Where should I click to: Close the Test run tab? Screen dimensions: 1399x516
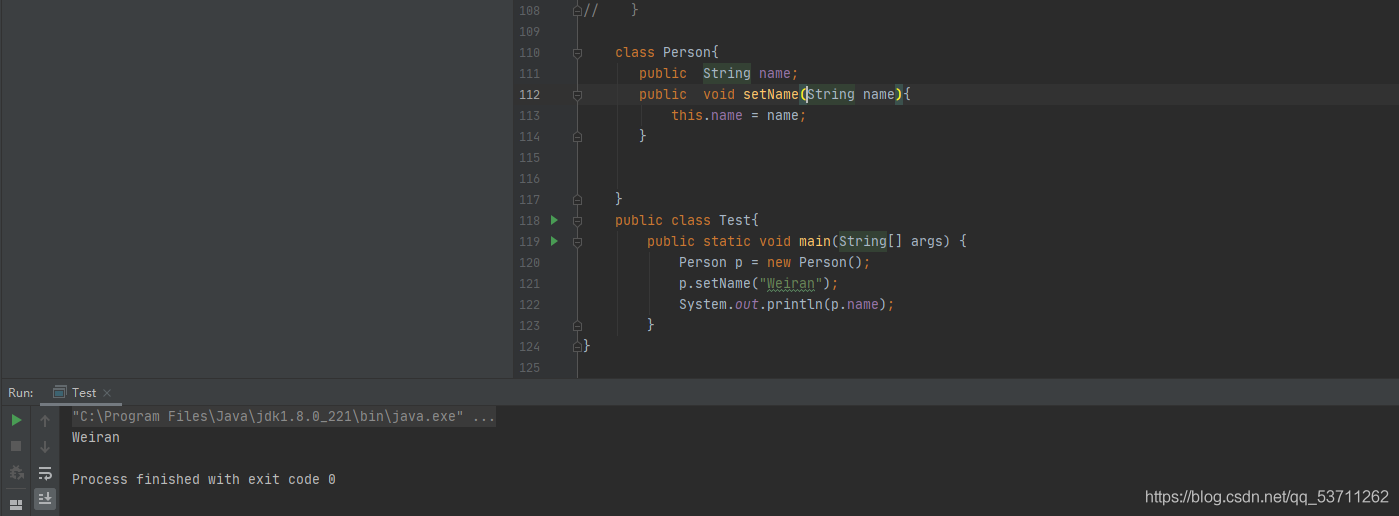pyautogui.click(x=107, y=393)
